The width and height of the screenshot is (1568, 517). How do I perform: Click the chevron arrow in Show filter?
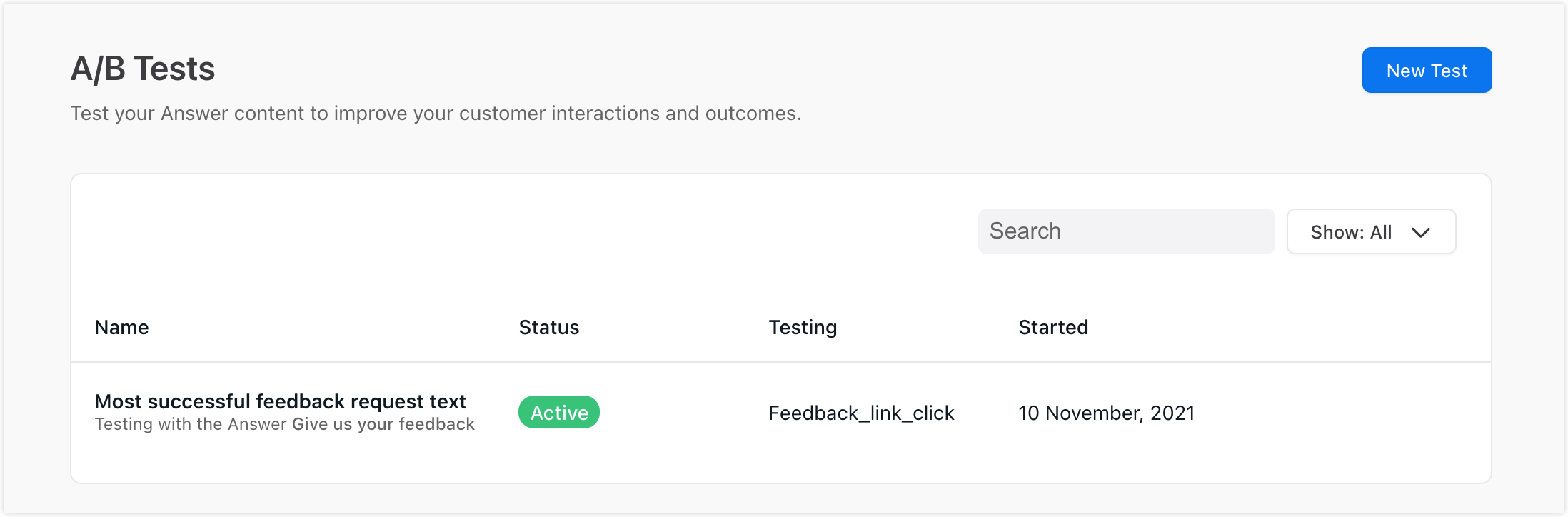click(1420, 232)
